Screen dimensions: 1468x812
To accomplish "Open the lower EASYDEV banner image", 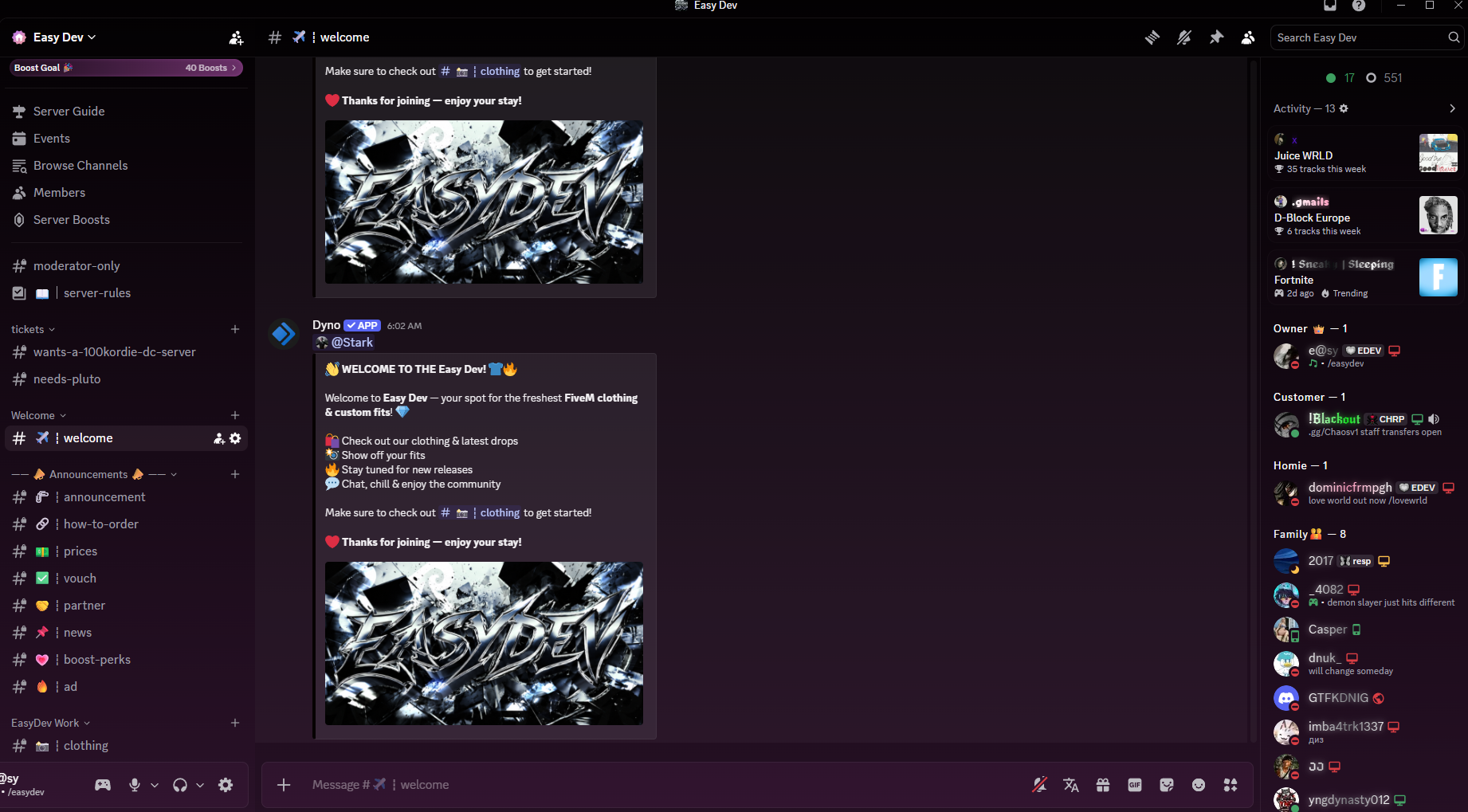I will [484, 644].
